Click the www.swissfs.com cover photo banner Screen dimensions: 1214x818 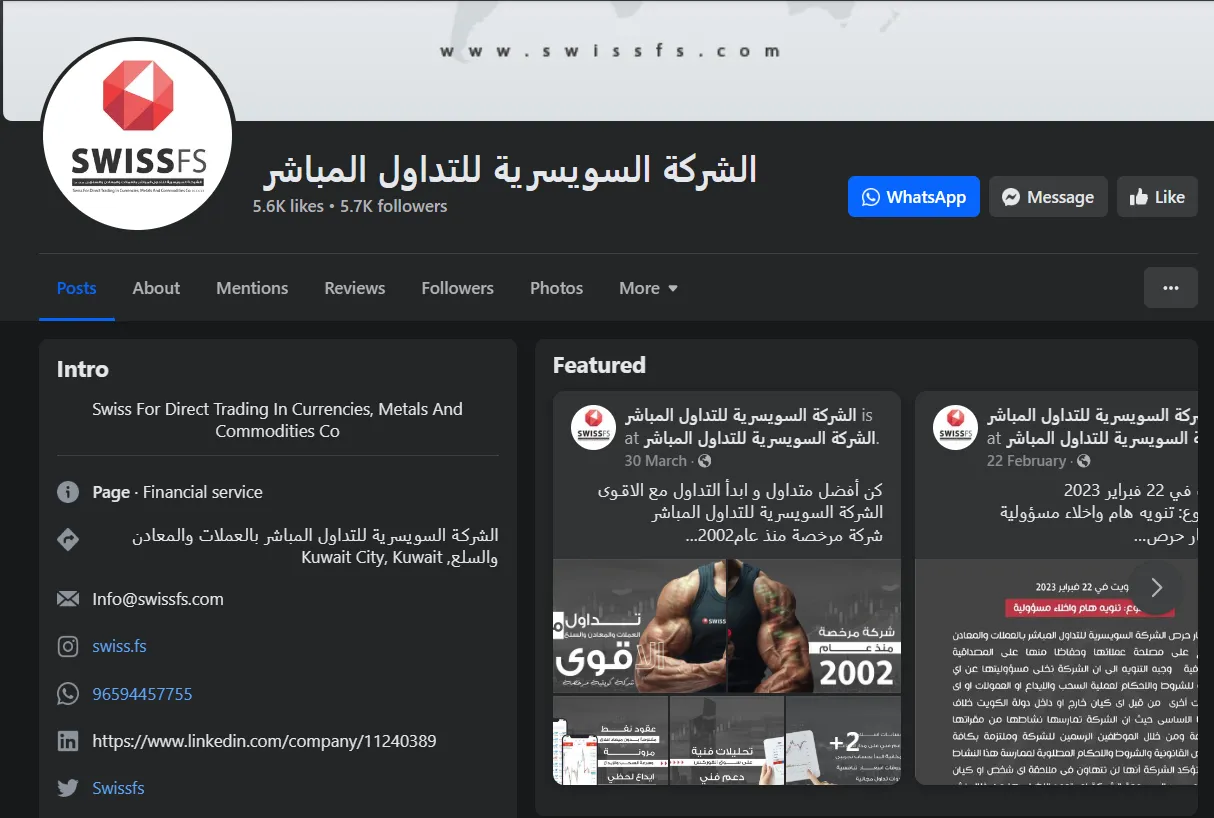click(x=610, y=51)
